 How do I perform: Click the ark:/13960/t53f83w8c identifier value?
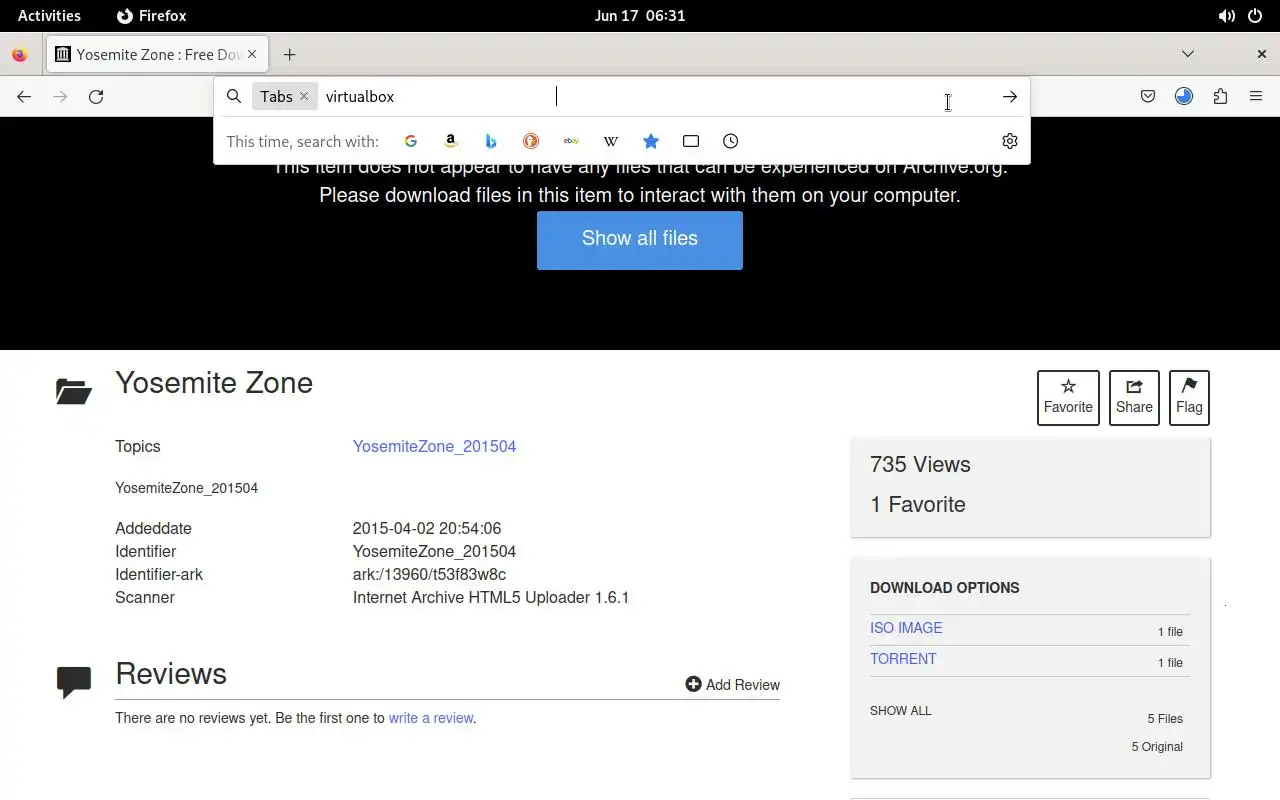[429, 575]
